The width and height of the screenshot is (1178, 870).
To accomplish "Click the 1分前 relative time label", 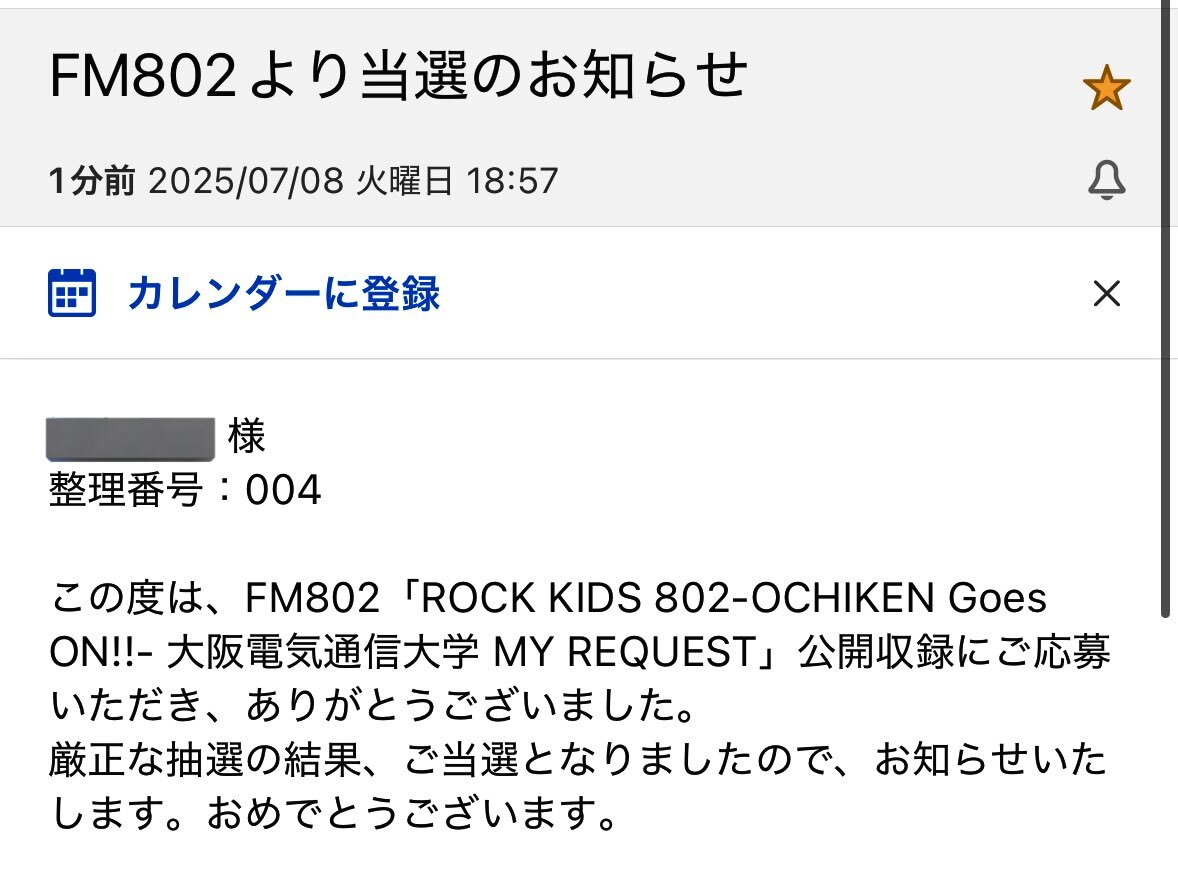I will point(92,181).
